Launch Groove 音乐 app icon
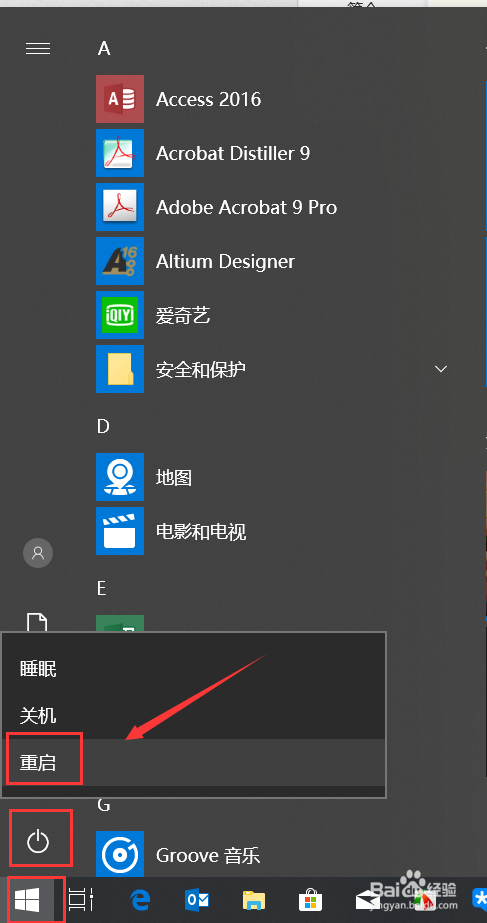 [120, 854]
